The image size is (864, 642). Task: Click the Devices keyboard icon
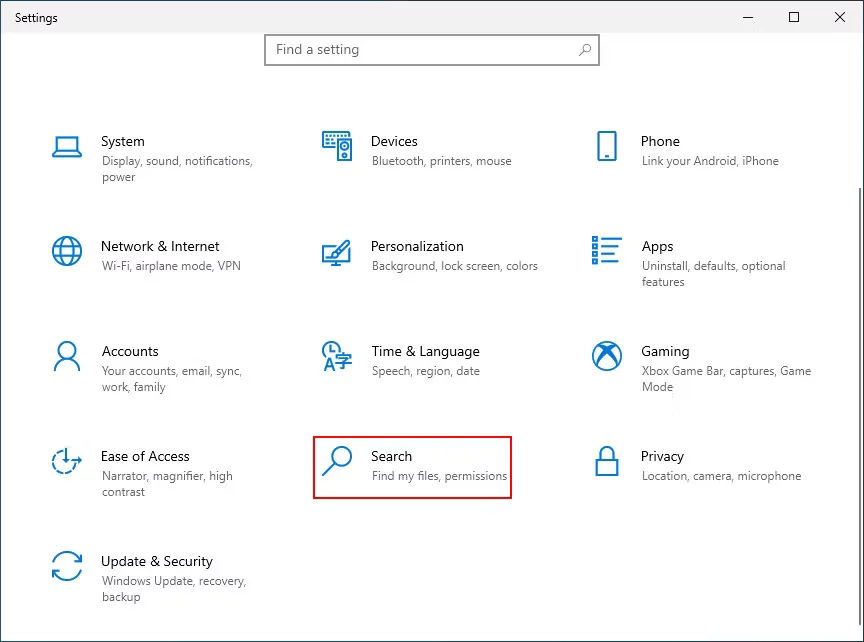click(x=336, y=146)
